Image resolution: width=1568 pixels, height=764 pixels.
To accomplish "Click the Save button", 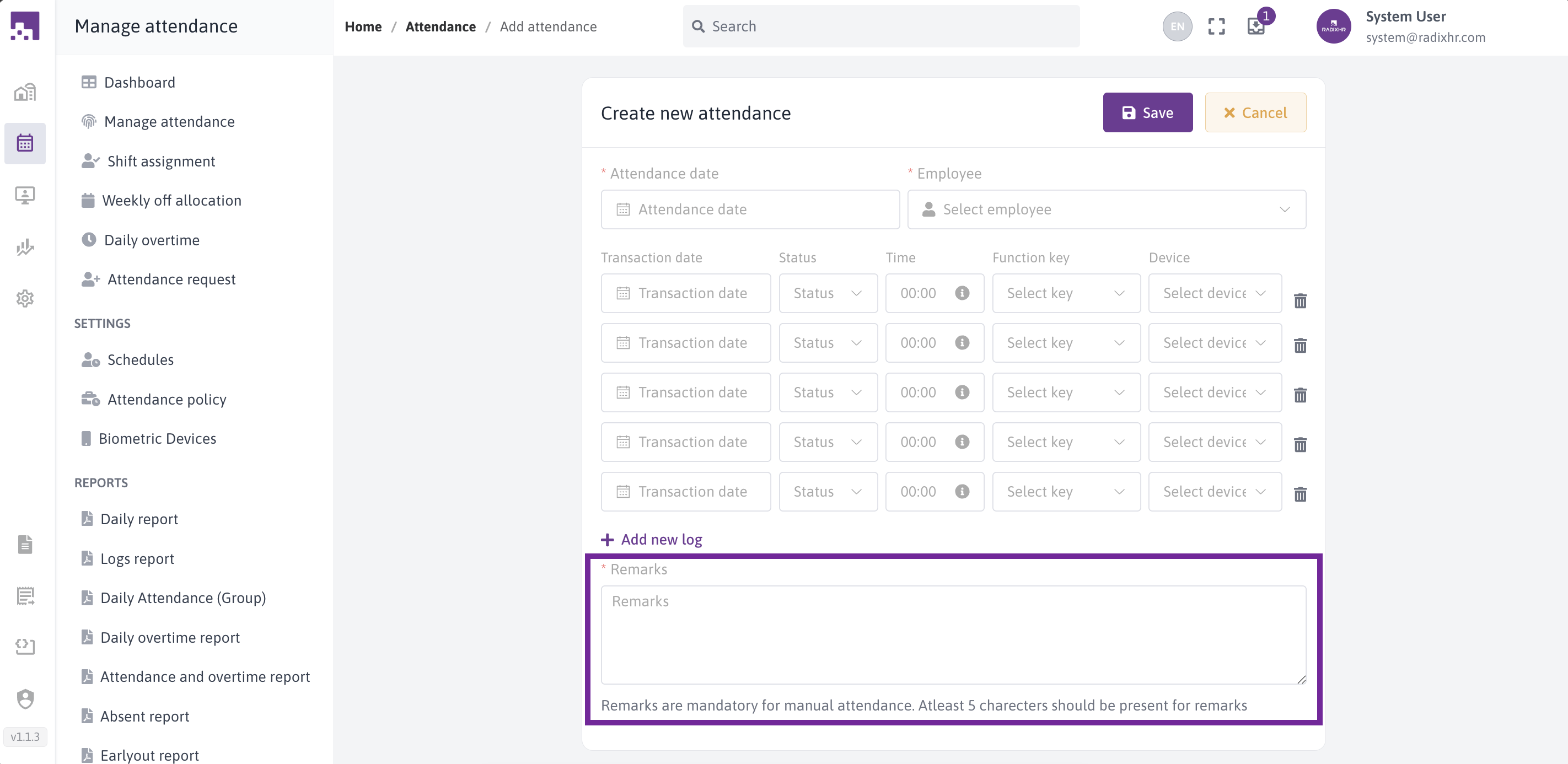I will tap(1147, 112).
